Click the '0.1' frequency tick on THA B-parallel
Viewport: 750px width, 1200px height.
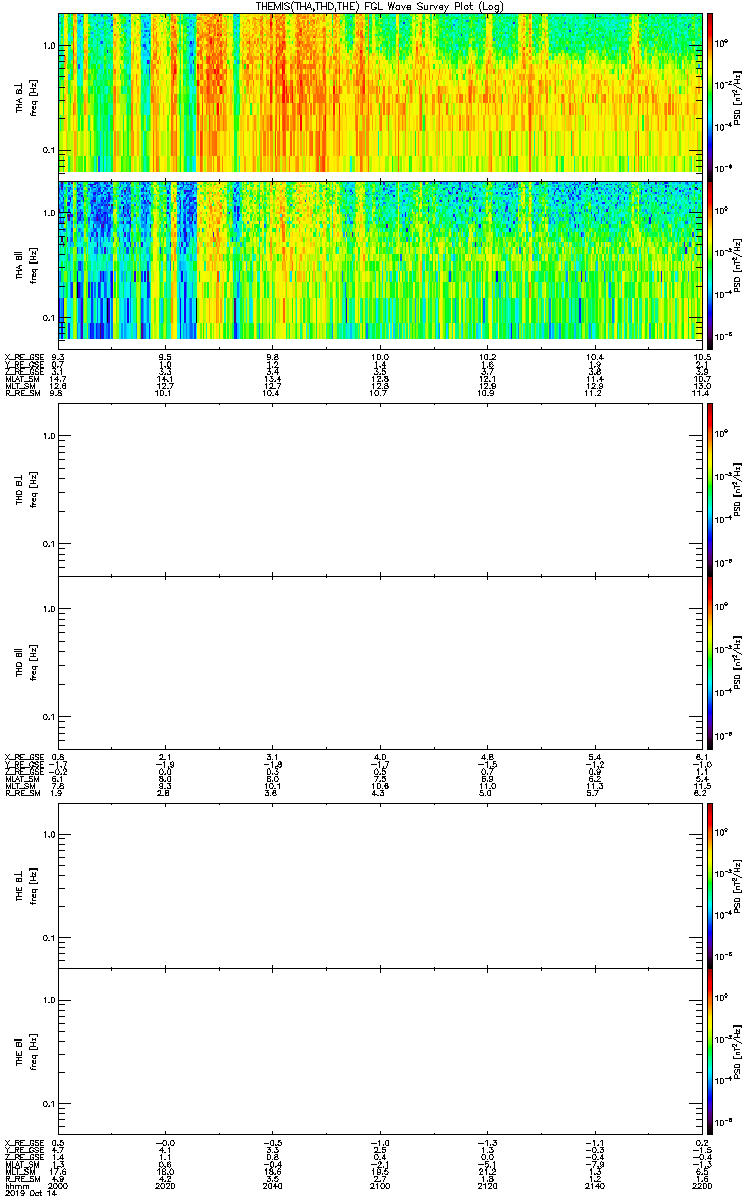tap(48, 318)
